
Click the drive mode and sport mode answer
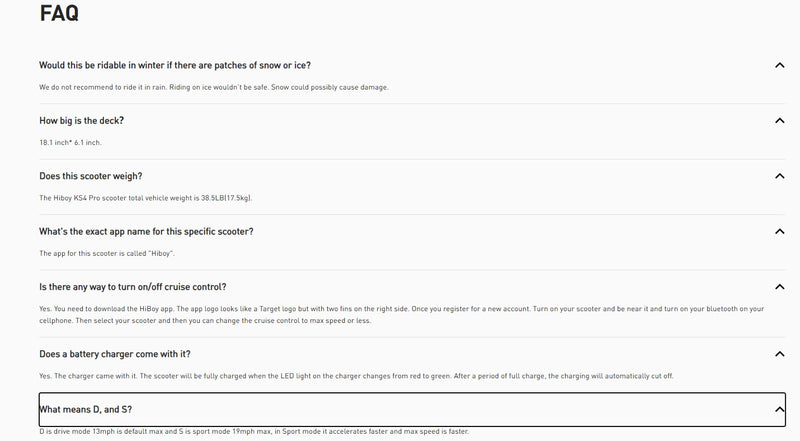(253, 431)
